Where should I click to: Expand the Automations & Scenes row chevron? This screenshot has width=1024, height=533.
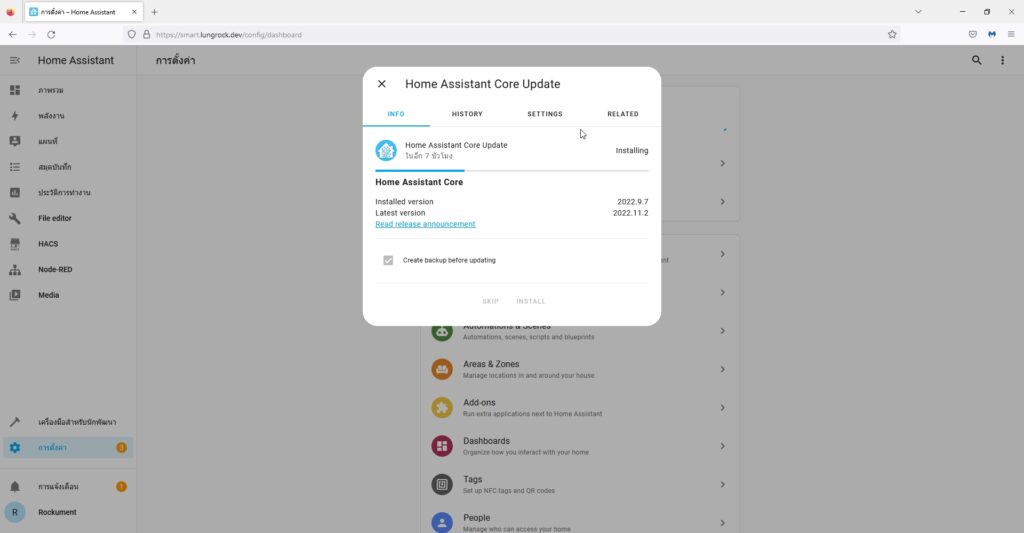coord(722,331)
